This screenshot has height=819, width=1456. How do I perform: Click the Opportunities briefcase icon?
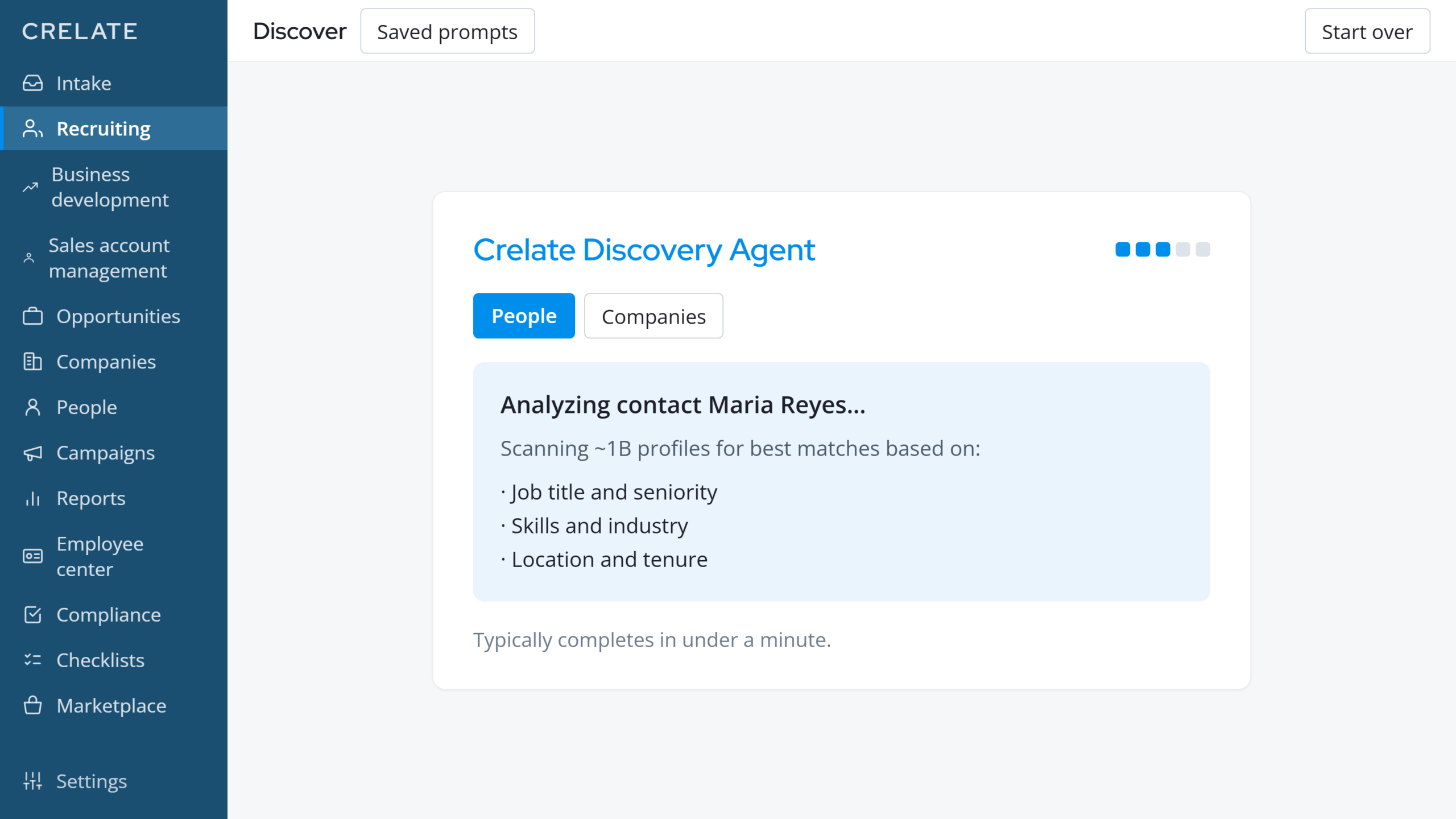click(32, 316)
